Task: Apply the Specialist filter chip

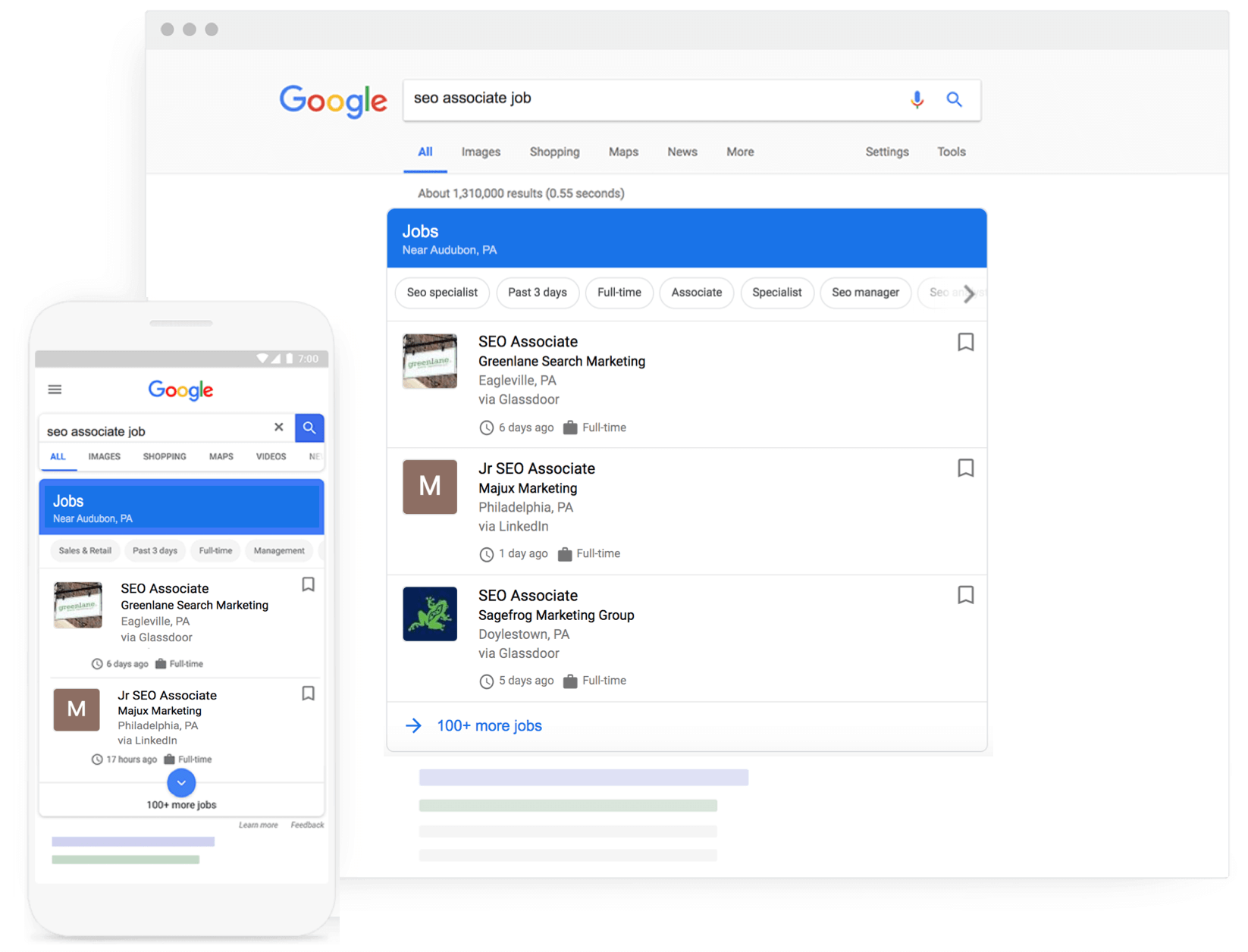Action: pyautogui.click(x=777, y=293)
